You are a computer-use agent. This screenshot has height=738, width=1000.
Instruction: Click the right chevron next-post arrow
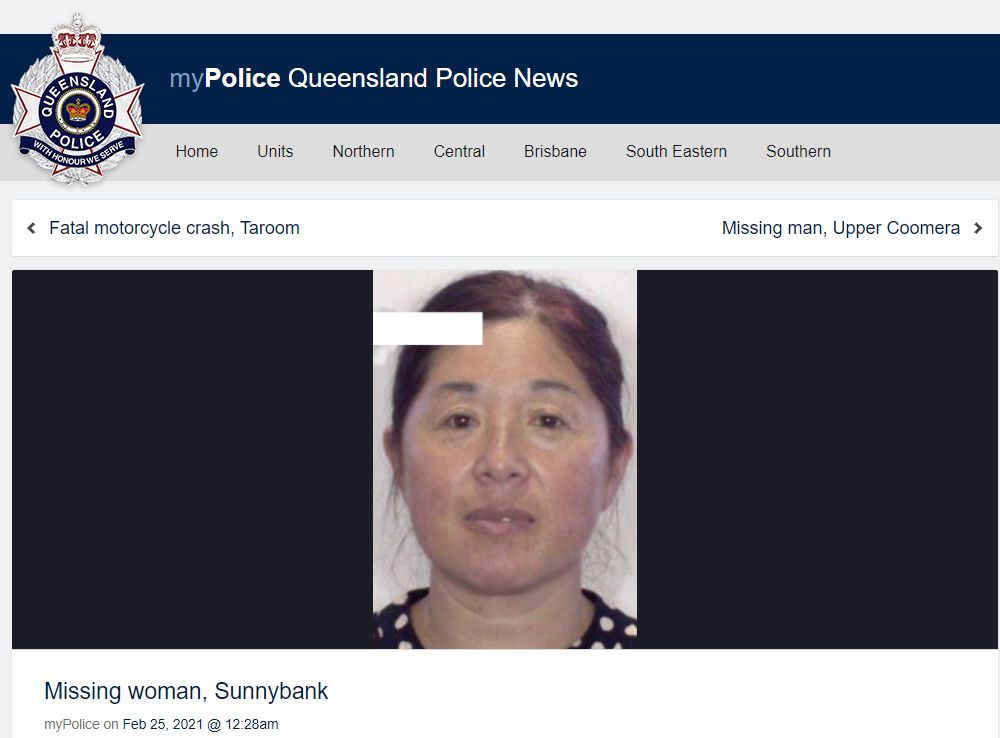(978, 228)
